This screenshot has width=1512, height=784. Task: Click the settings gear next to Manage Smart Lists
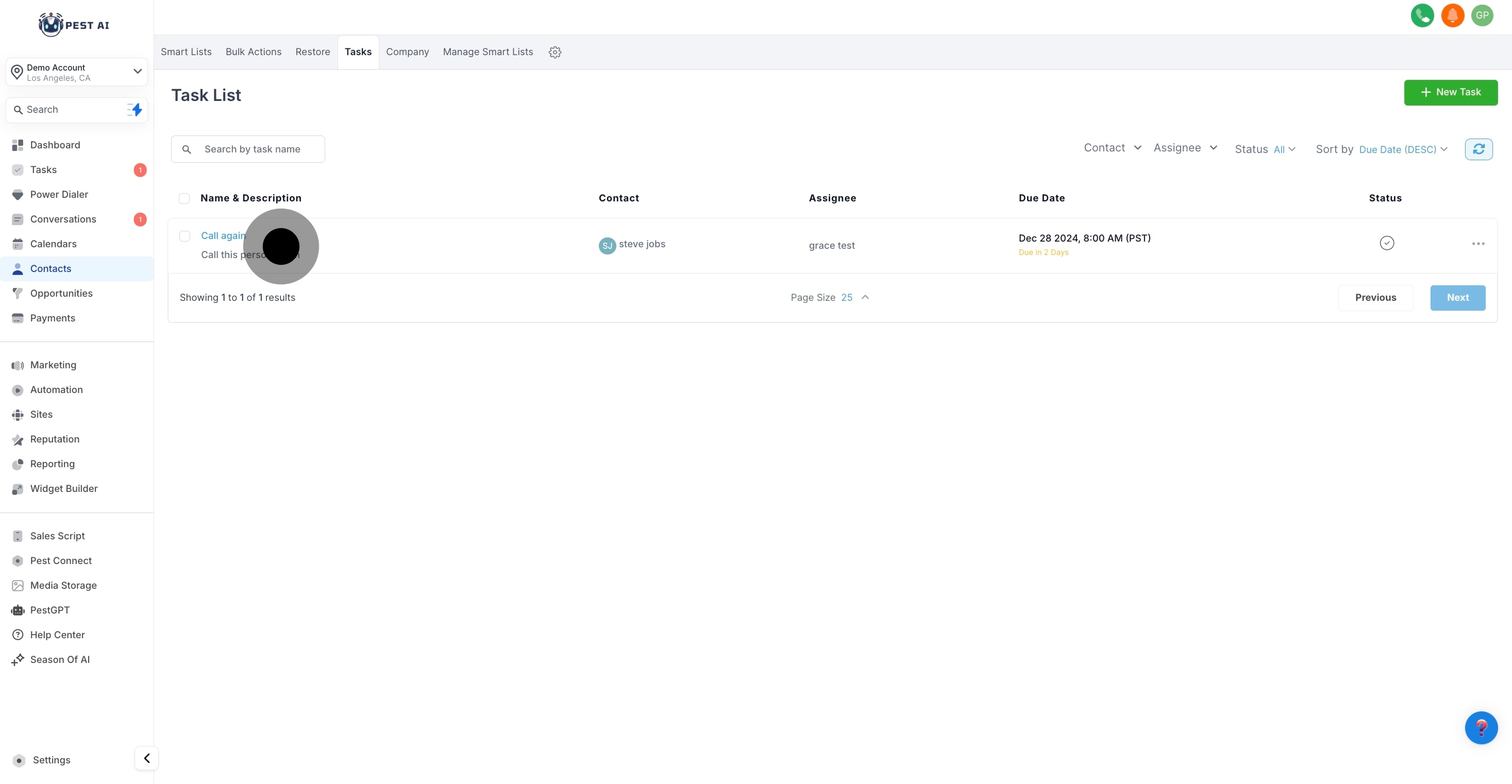point(555,52)
